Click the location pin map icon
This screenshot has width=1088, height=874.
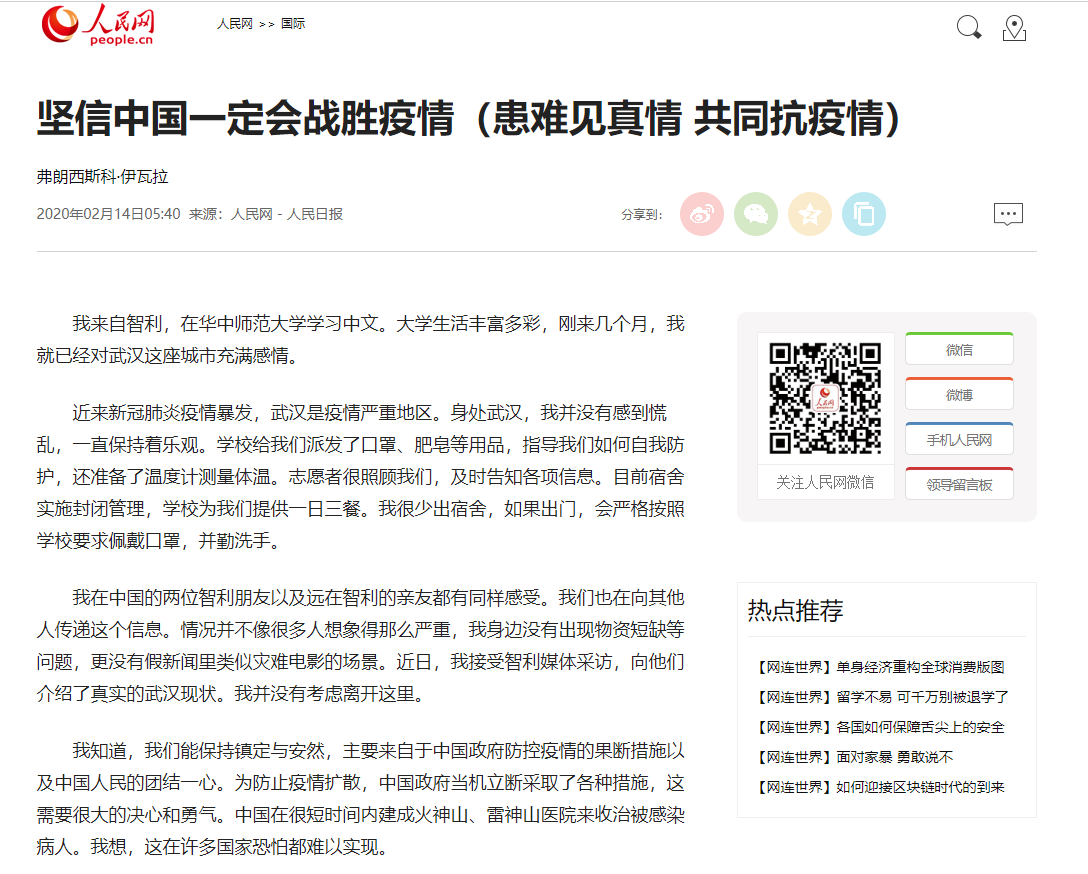click(1014, 28)
